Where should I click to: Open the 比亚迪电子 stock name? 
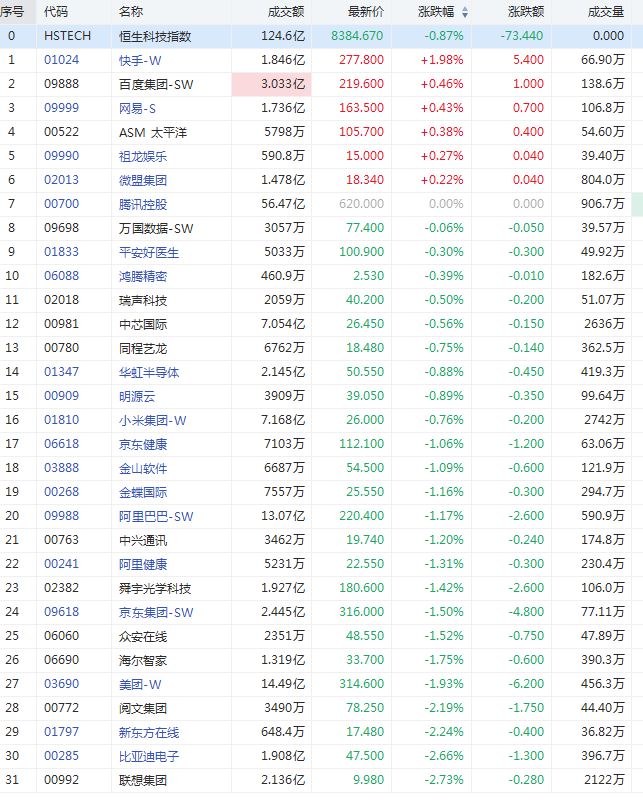tap(149, 756)
